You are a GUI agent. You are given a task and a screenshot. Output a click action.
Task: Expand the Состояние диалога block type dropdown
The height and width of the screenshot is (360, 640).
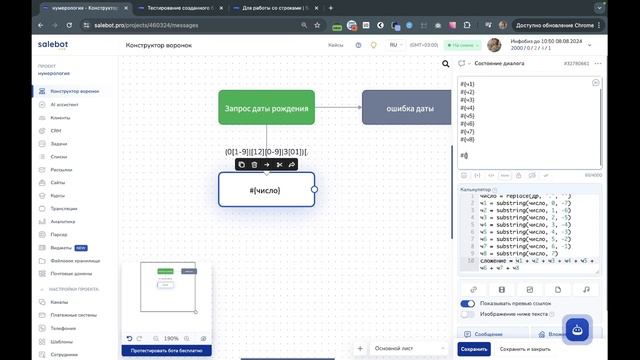(x=469, y=64)
